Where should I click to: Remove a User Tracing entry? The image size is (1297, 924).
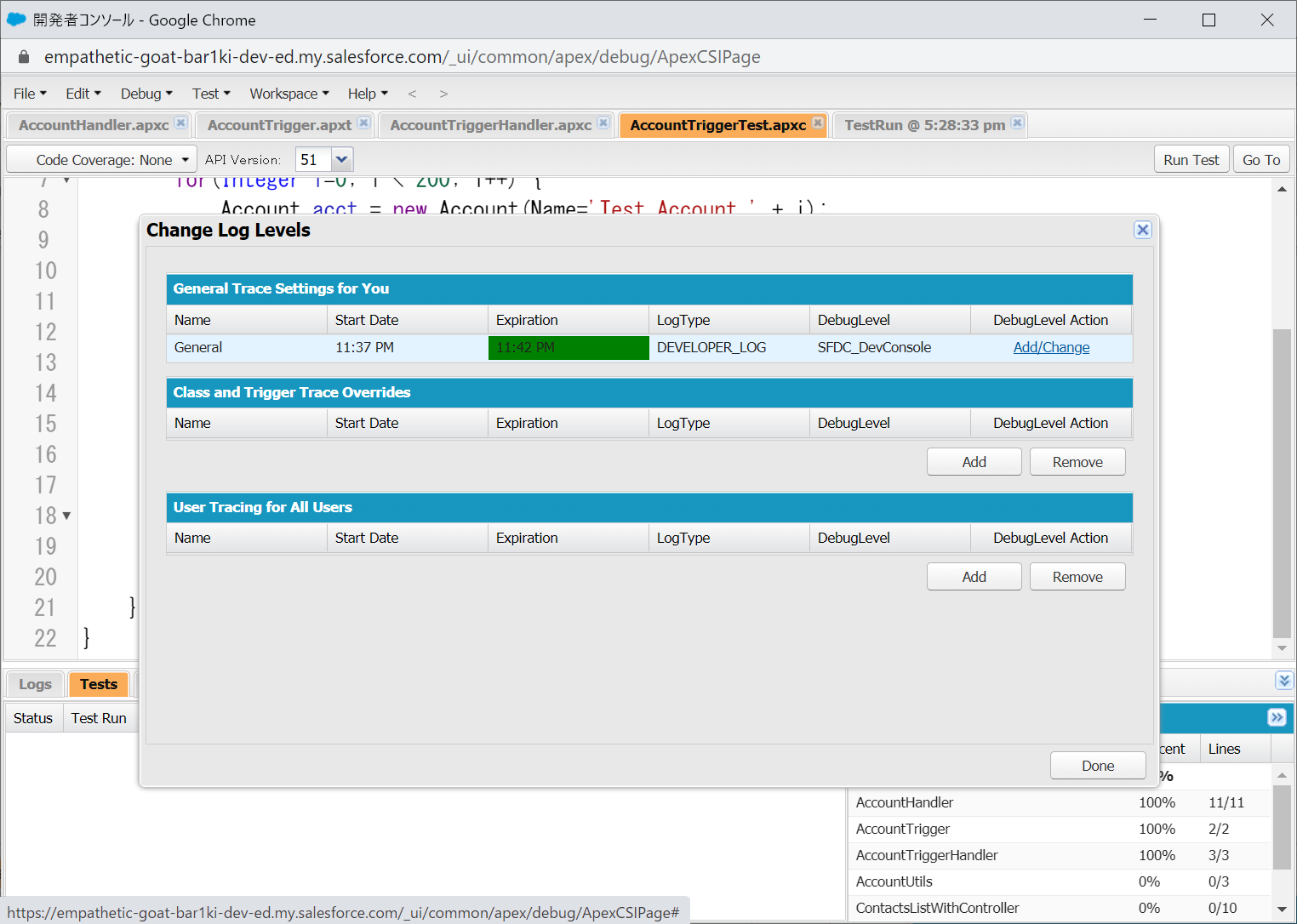pyautogui.click(x=1077, y=577)
